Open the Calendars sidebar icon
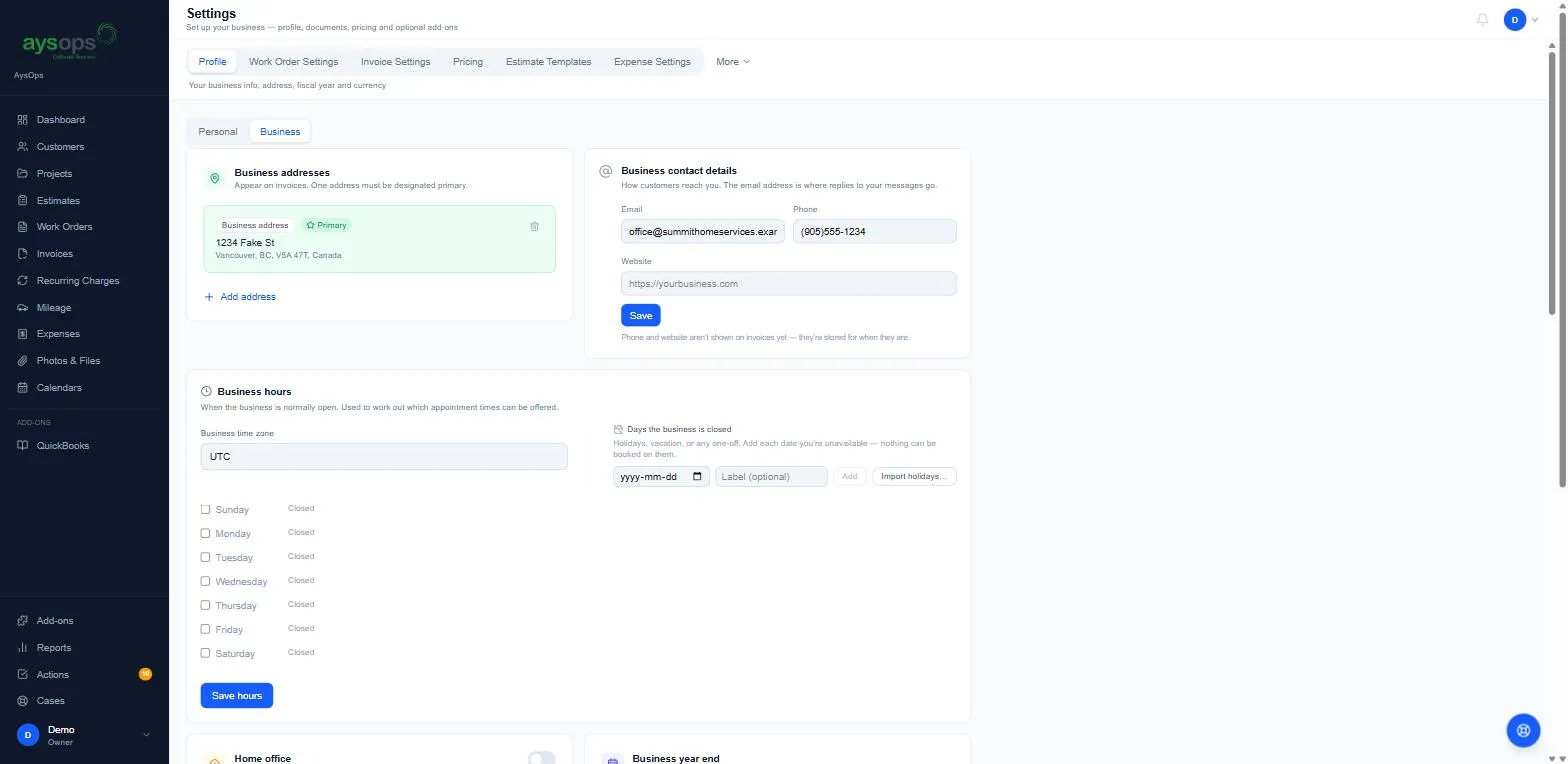1568x764 pixels. click(23, 388)
